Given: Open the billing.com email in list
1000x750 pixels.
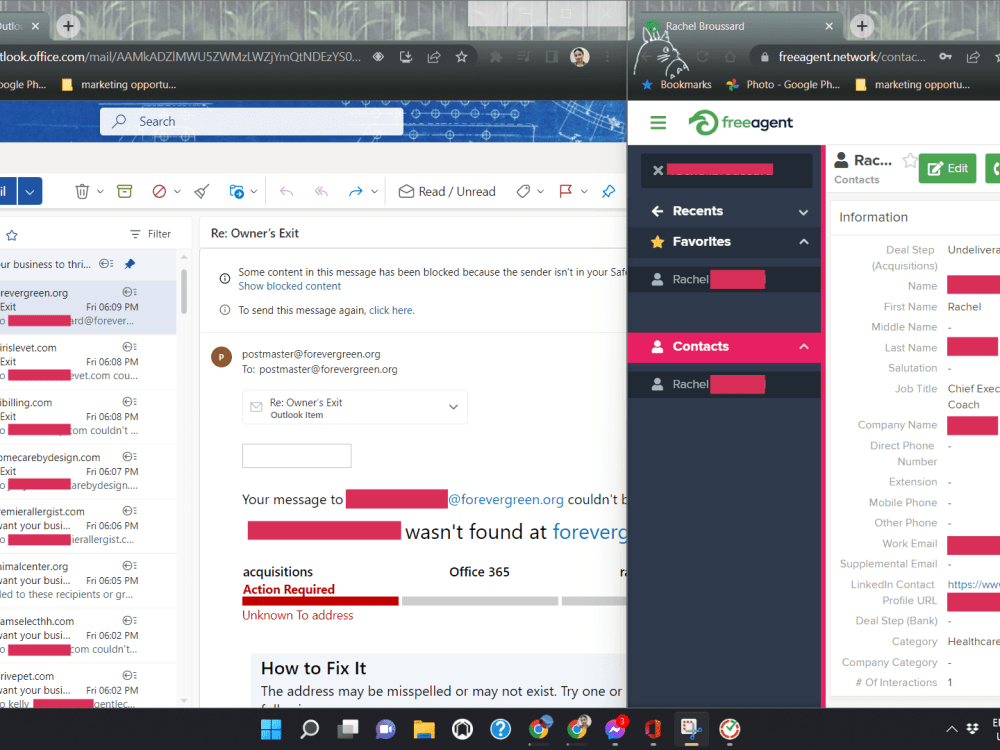Looking at the screenshot, I should click(x=88, y=416).
